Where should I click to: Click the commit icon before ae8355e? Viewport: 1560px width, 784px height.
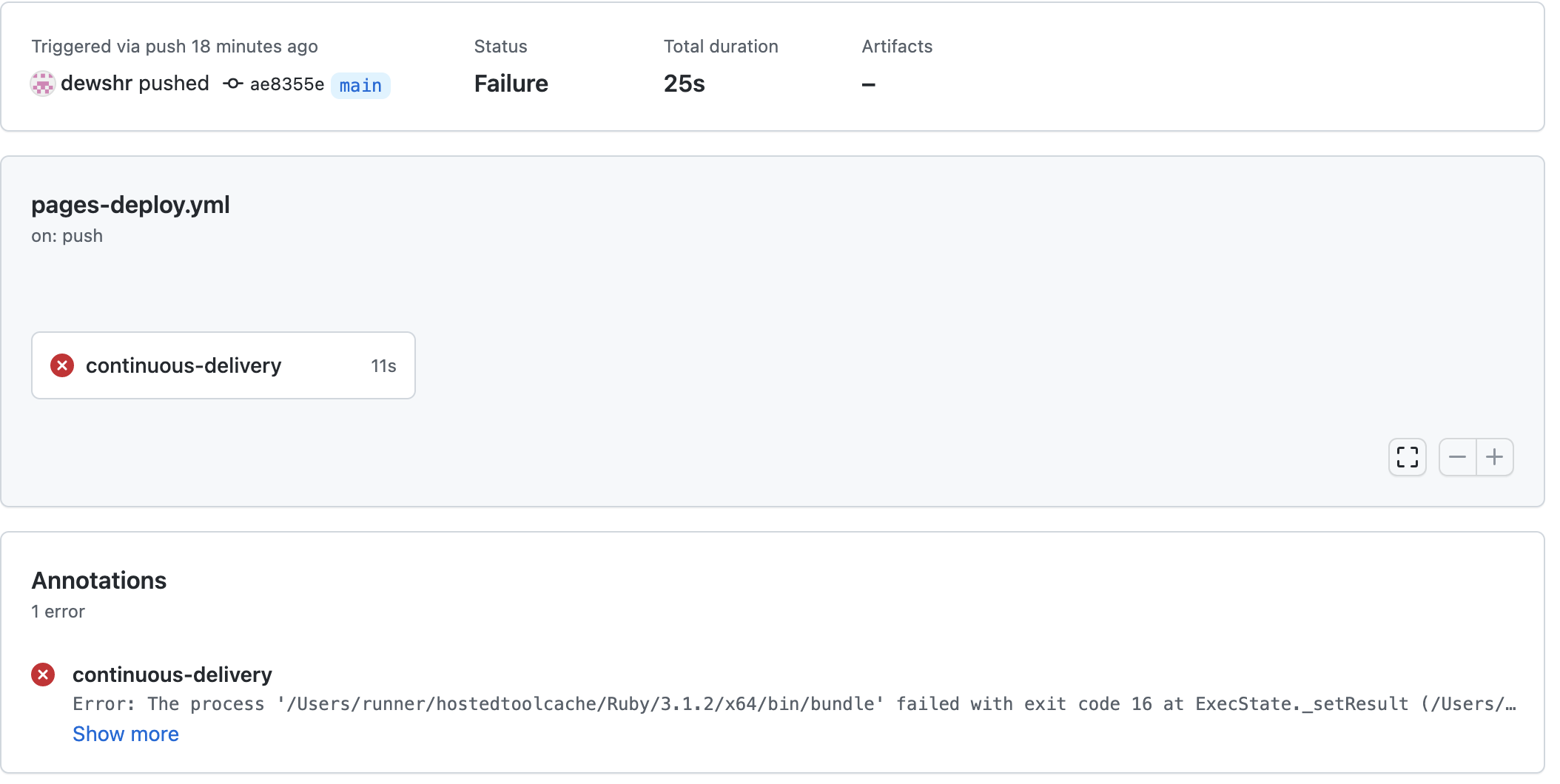233,84
